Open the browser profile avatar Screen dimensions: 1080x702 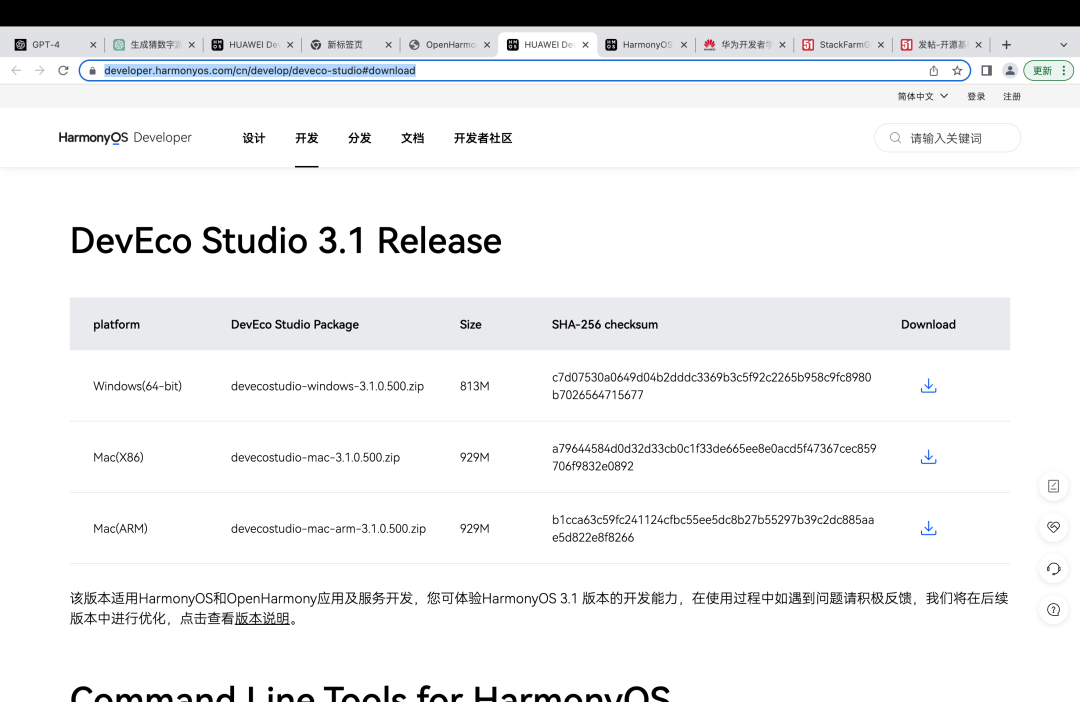pyautogui.click(x=1010, y=70)
